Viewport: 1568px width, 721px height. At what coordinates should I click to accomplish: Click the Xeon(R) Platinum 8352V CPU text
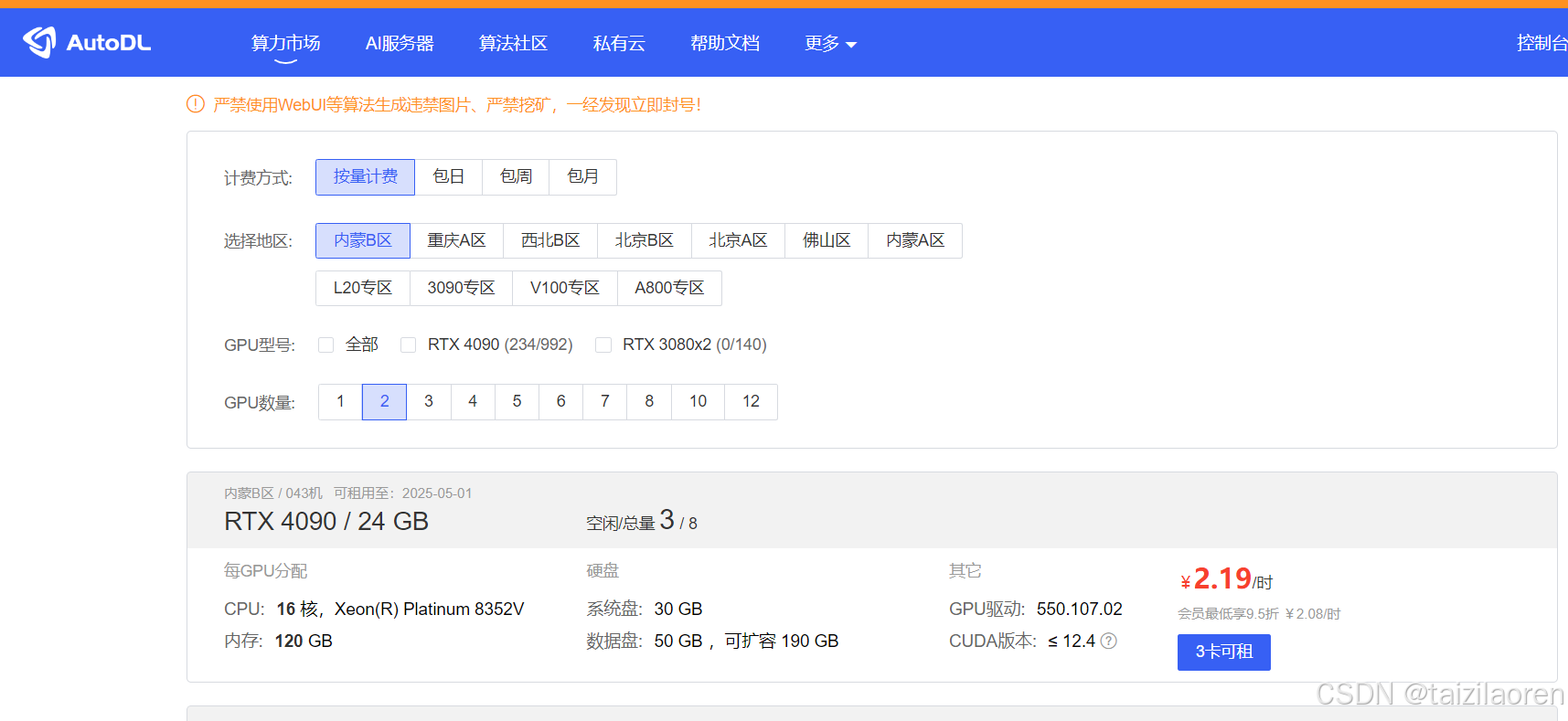tap(429, 609)
